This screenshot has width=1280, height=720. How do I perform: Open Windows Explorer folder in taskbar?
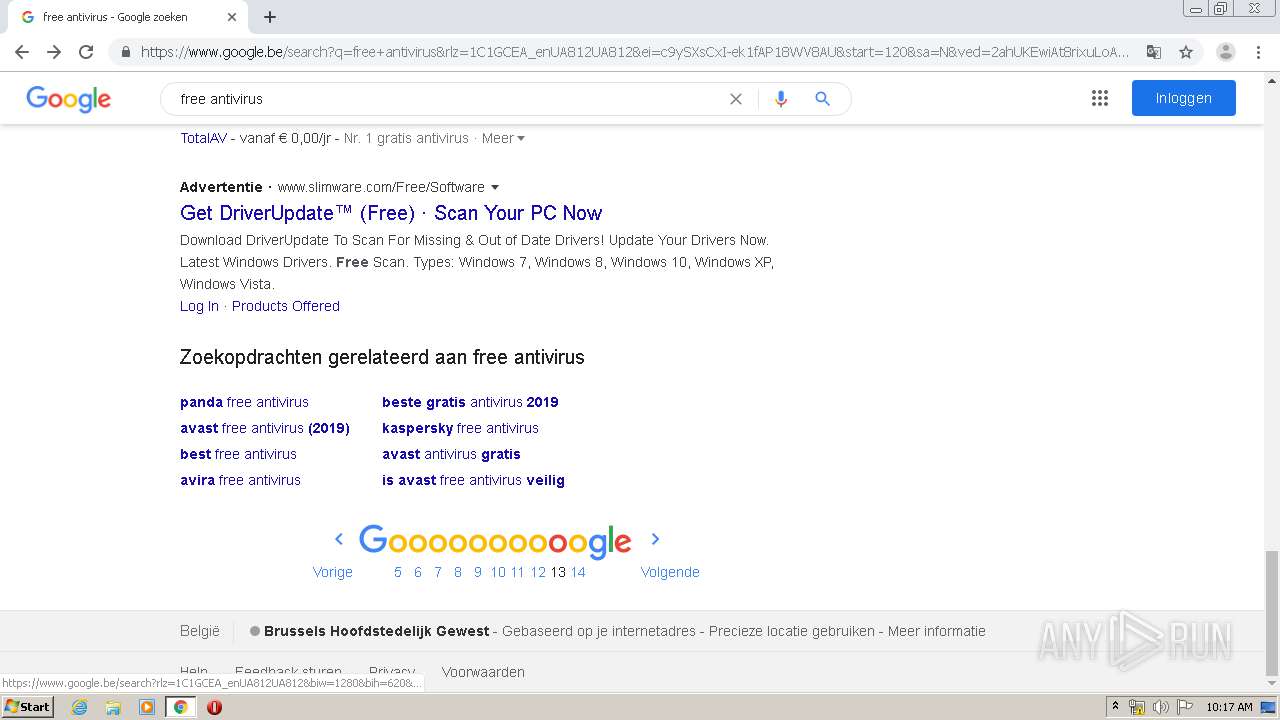coord(113,707)
